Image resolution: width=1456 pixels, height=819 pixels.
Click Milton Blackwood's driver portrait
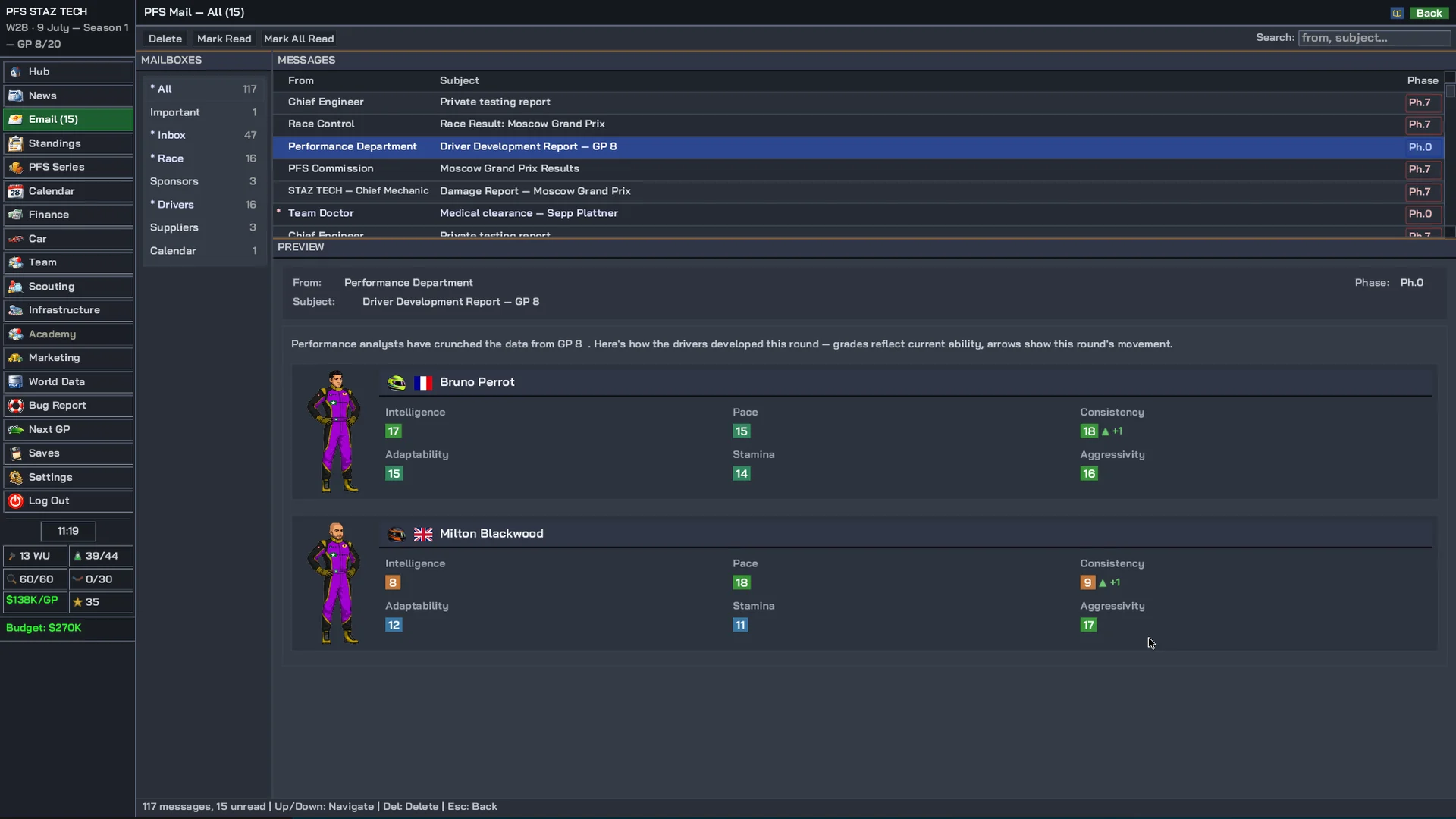[334, 583]
